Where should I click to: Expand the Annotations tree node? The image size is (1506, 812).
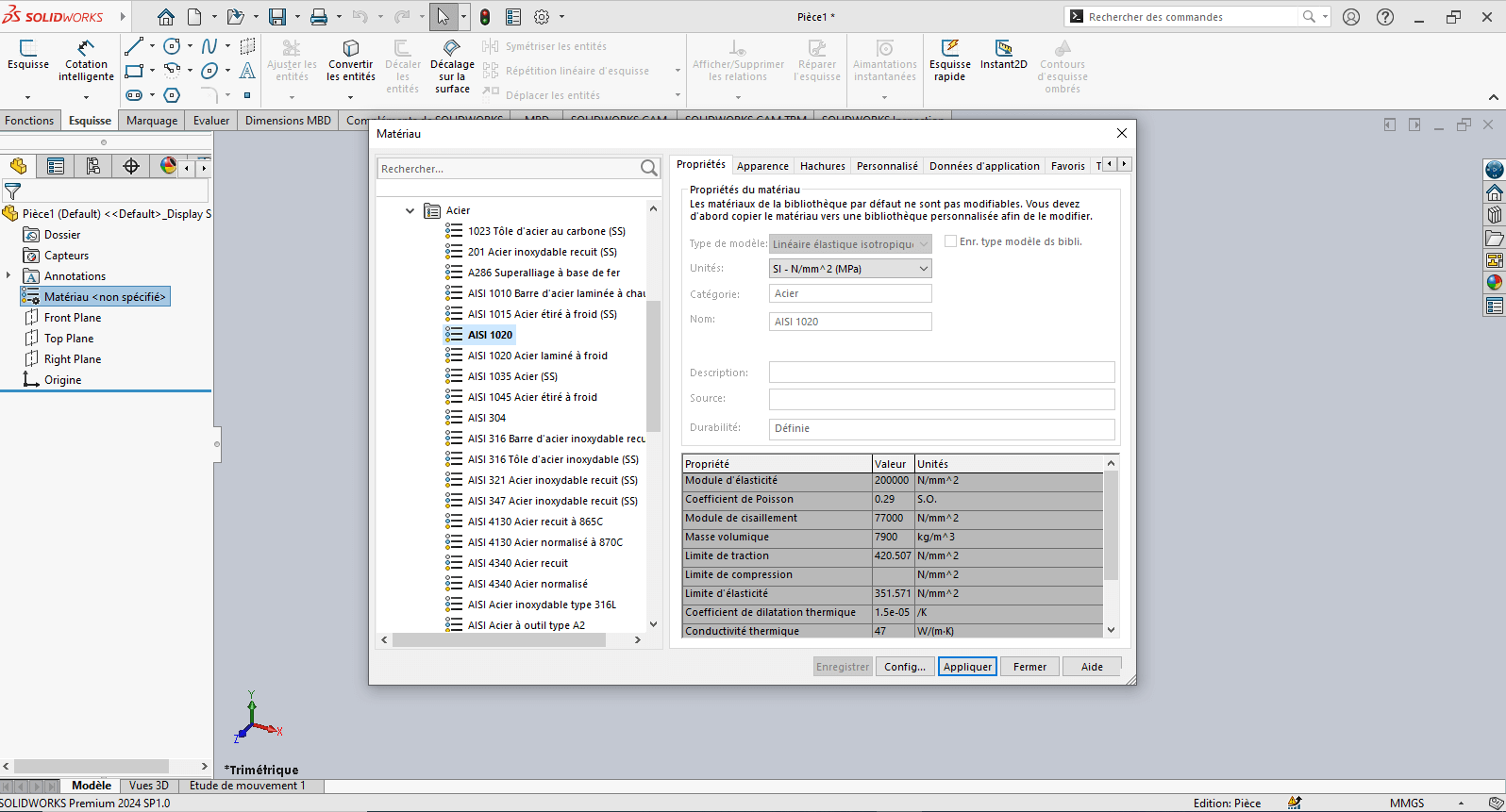coord(8,275)
